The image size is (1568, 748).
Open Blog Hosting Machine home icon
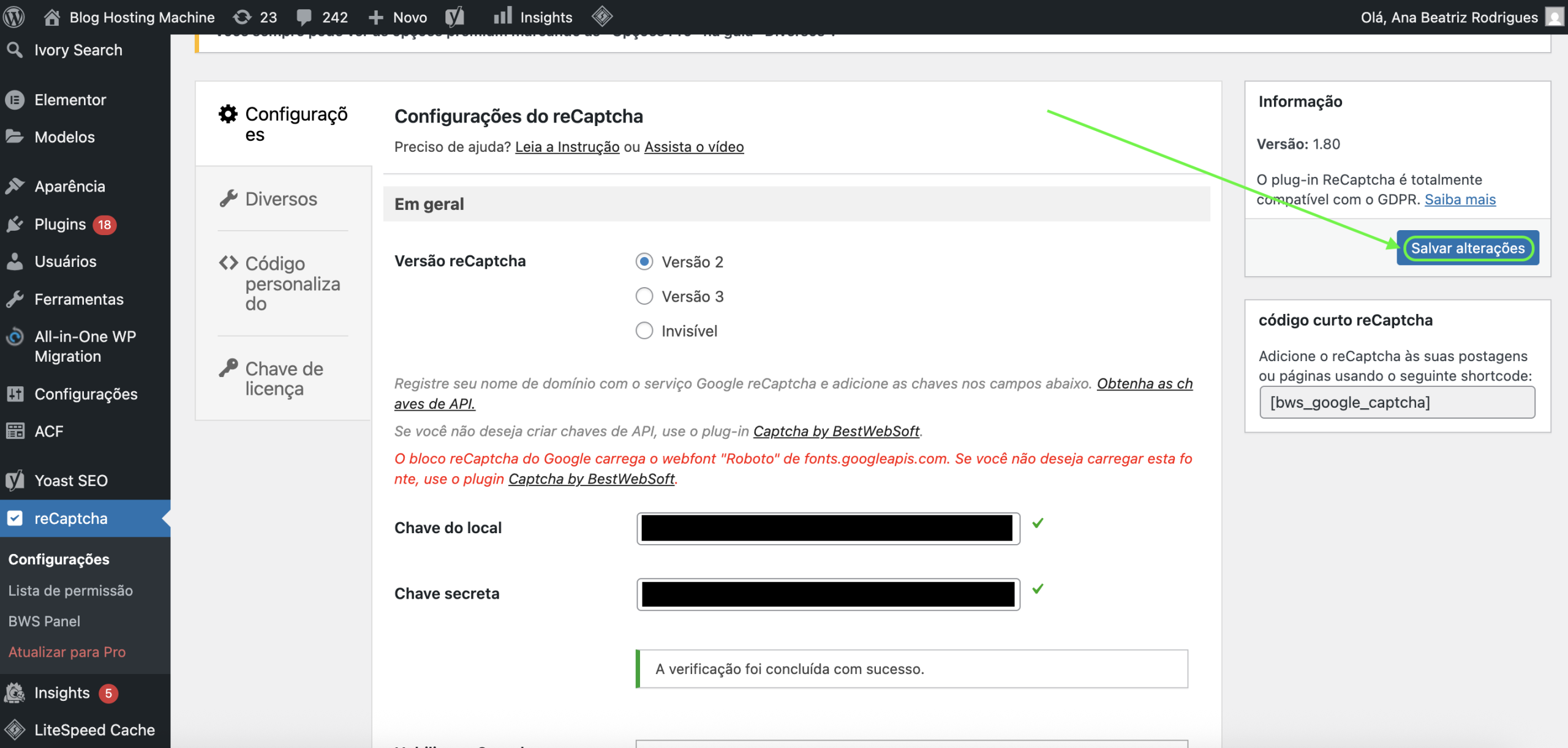[x=52, y=17]
